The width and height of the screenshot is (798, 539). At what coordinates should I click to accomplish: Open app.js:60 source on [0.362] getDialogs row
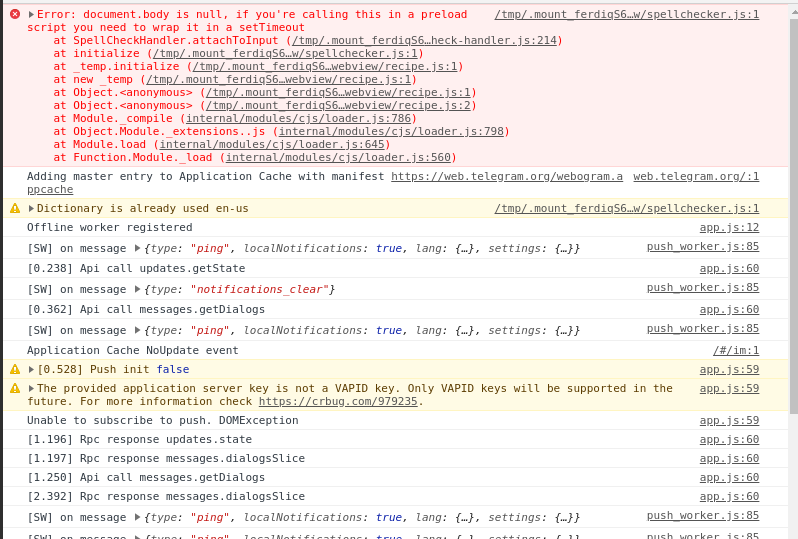[729, 309]
